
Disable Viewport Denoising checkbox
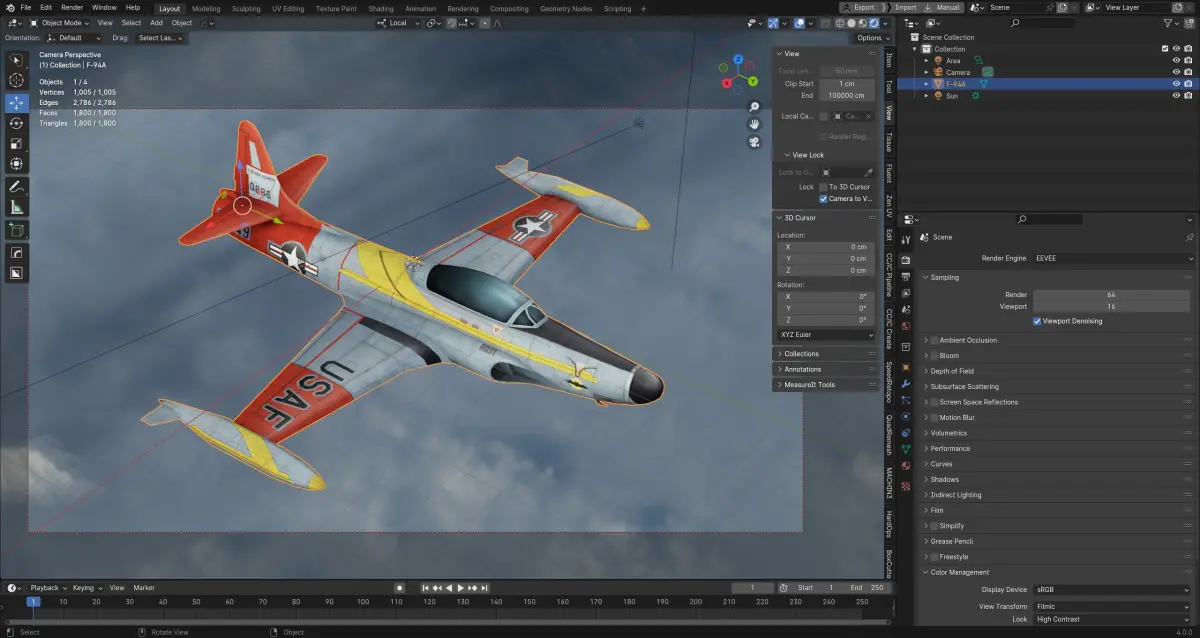[x=1037, y=321]
